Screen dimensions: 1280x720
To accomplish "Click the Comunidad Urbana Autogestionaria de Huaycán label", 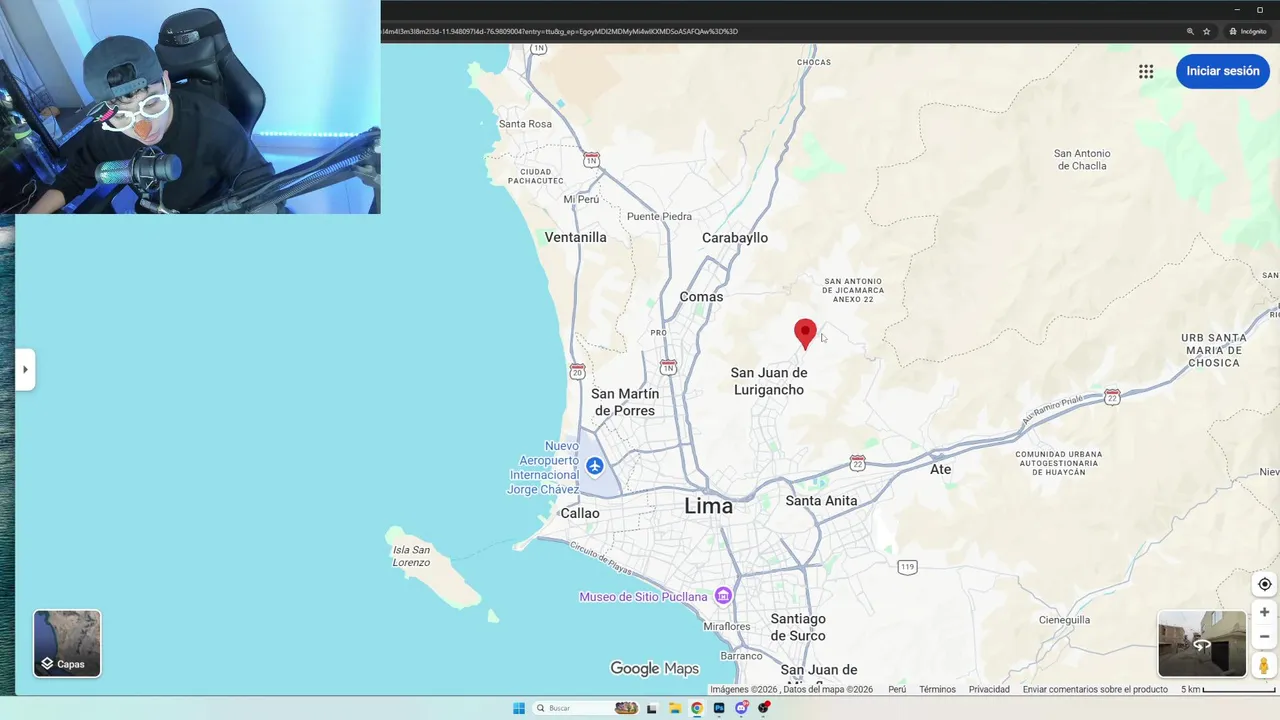I will (x=1059, y=463).
